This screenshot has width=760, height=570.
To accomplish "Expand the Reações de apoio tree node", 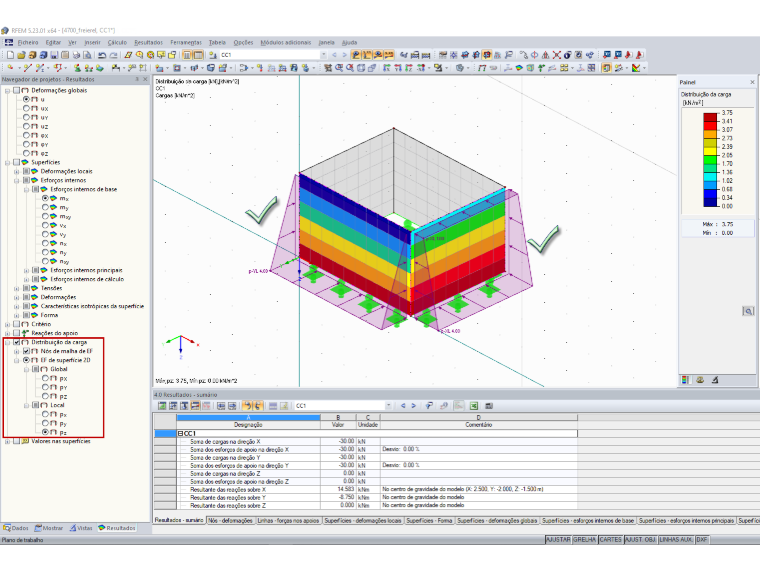I will (7, 333).
